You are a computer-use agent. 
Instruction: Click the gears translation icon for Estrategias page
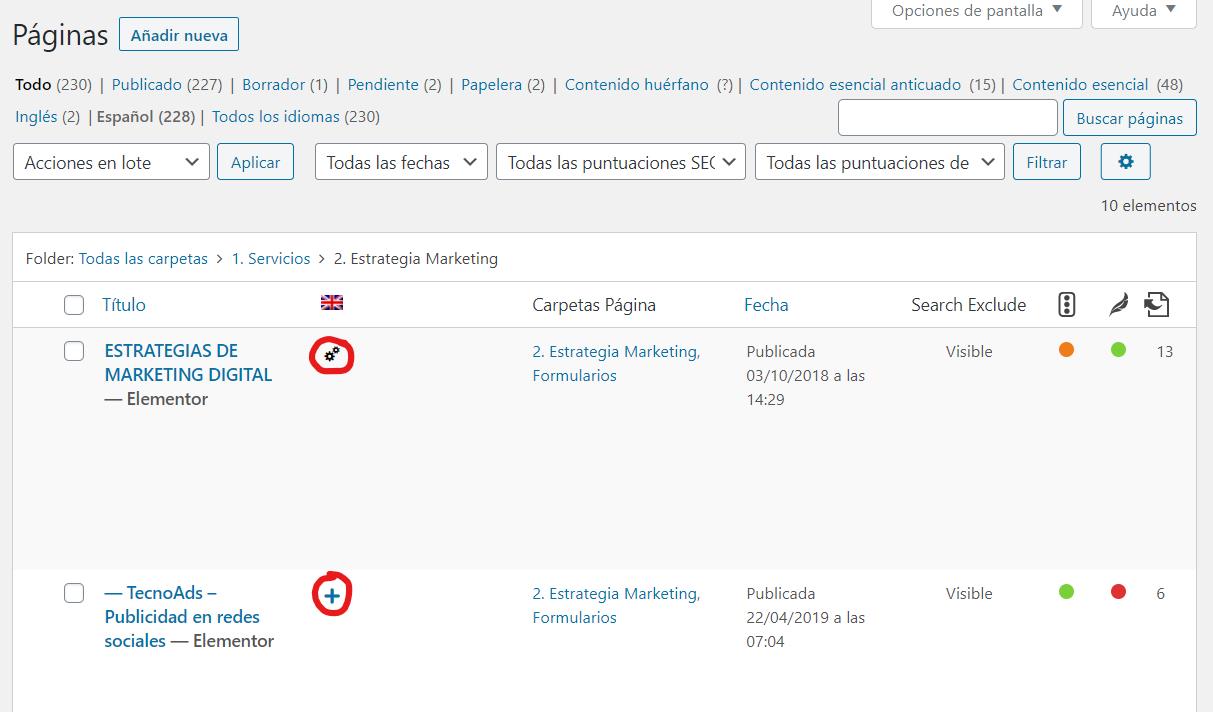point(332,355)
